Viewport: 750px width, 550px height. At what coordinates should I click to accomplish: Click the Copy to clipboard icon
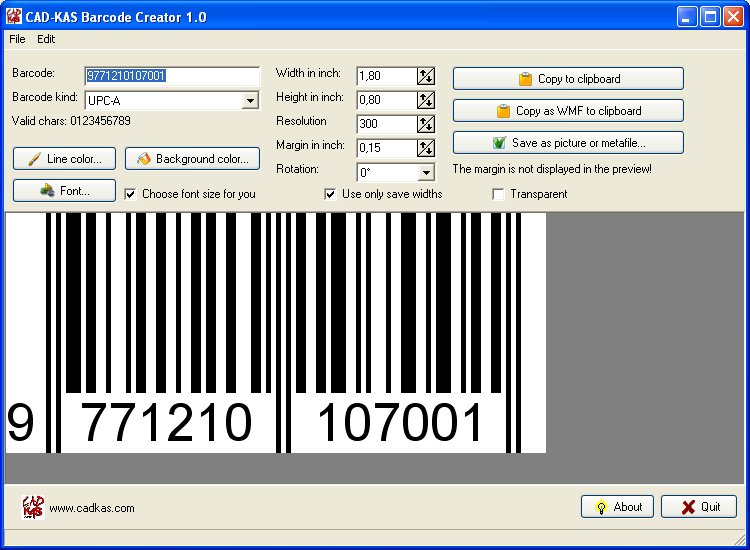click(525, 79)
